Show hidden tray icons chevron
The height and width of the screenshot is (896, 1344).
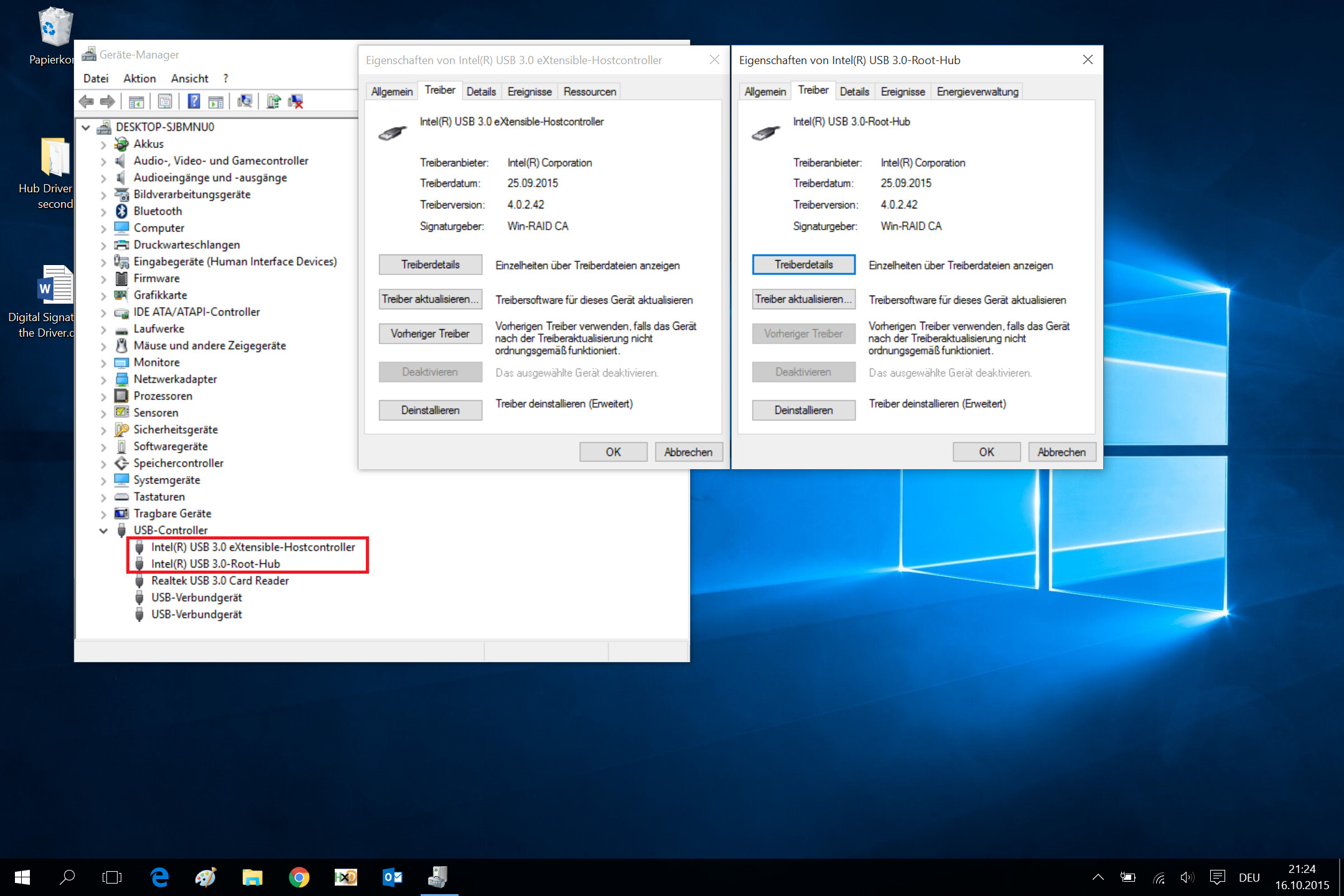point(1098,877)
